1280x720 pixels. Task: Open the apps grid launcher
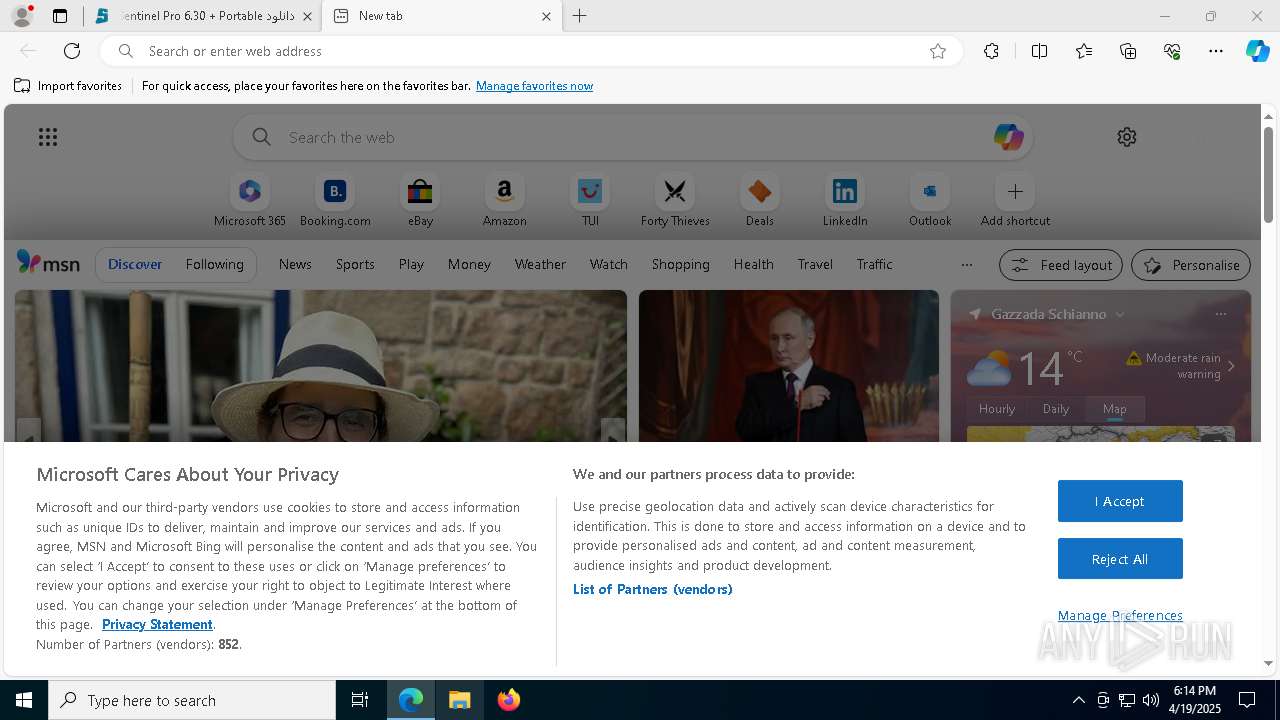[48, 137]
